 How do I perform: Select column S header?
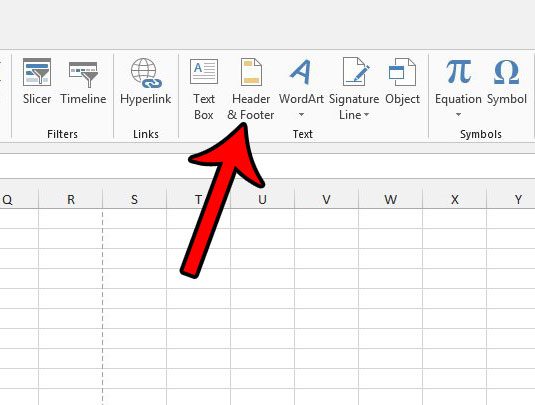(x=134, y=199)
